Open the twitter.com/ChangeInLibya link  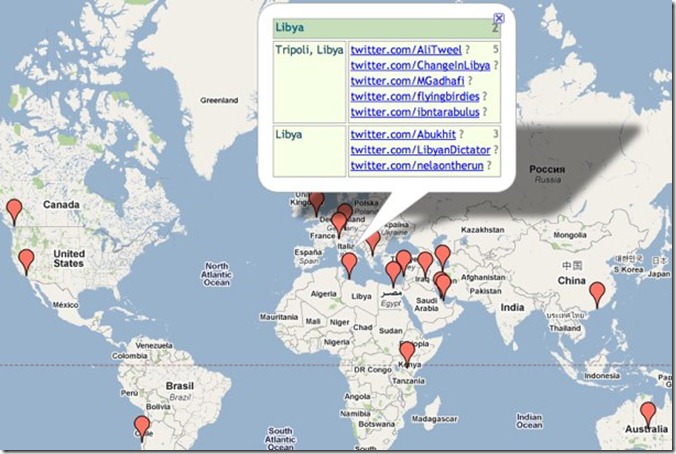click(420, 66)
